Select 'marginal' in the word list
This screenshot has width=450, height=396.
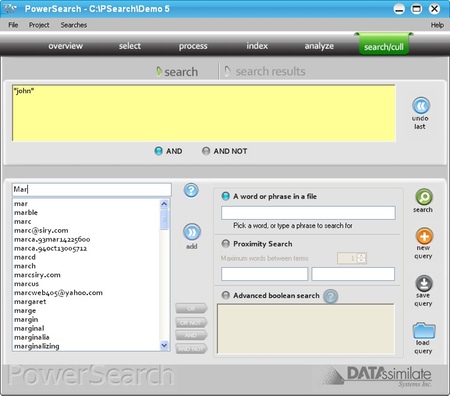pyautogui.click(x=29, y=328)
